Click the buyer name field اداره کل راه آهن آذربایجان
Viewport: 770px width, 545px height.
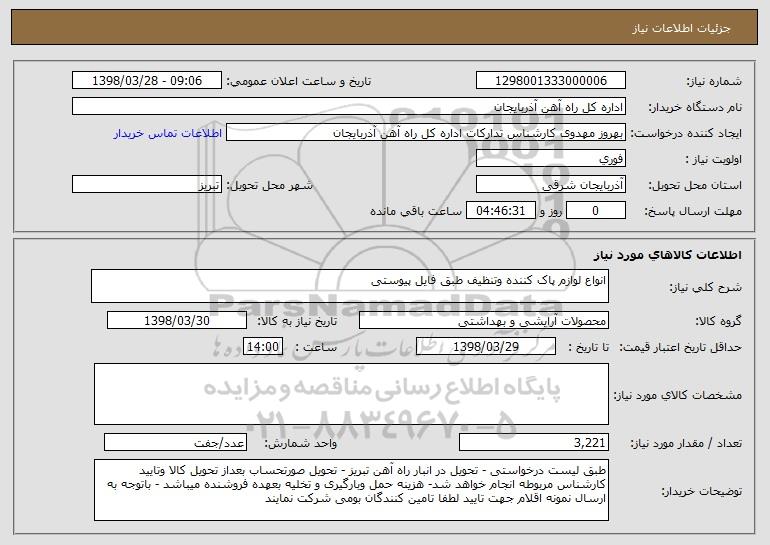click(x=349, y=107)
